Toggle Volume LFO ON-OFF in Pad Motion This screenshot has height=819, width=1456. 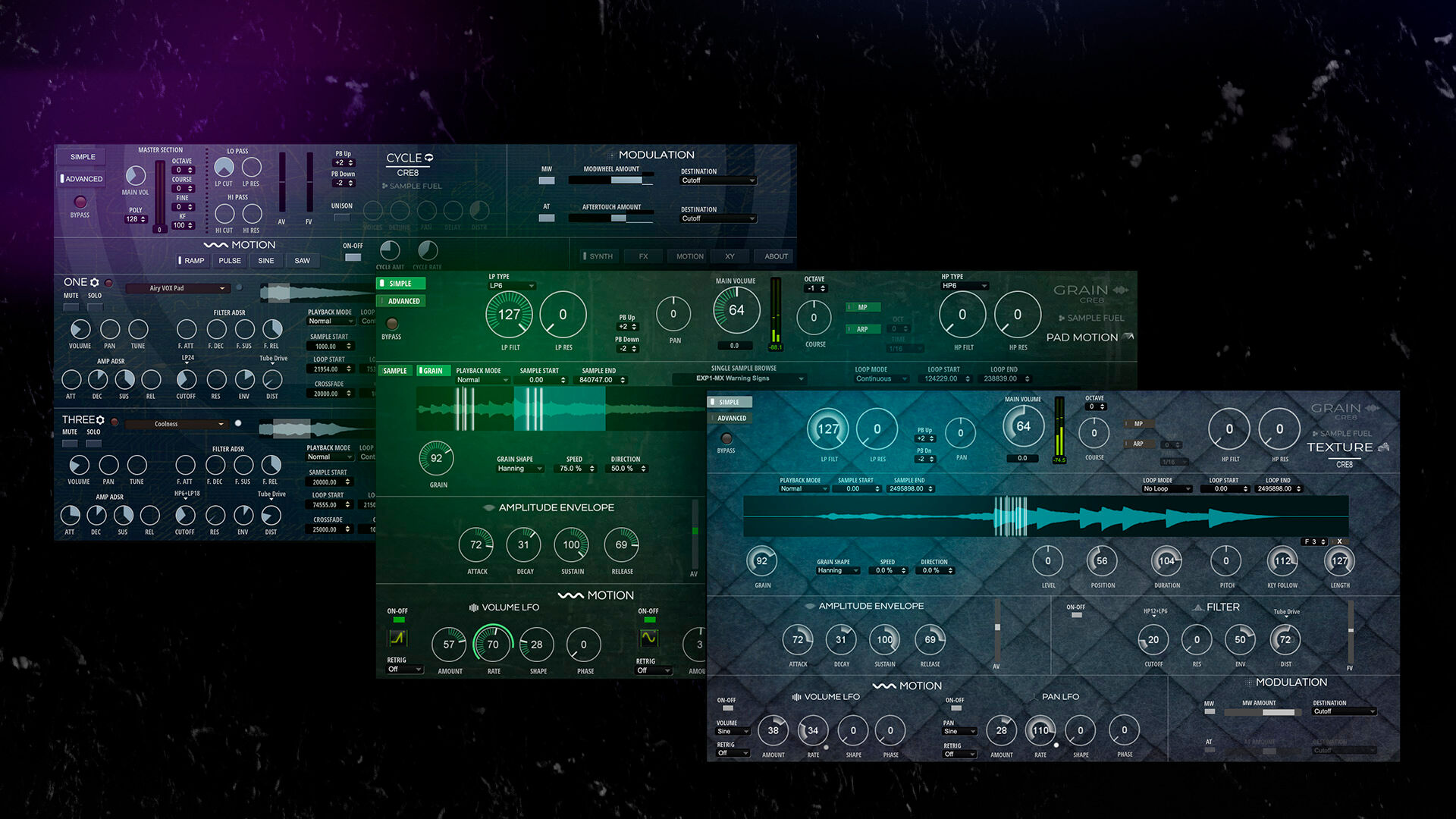(x=398, y=620)
